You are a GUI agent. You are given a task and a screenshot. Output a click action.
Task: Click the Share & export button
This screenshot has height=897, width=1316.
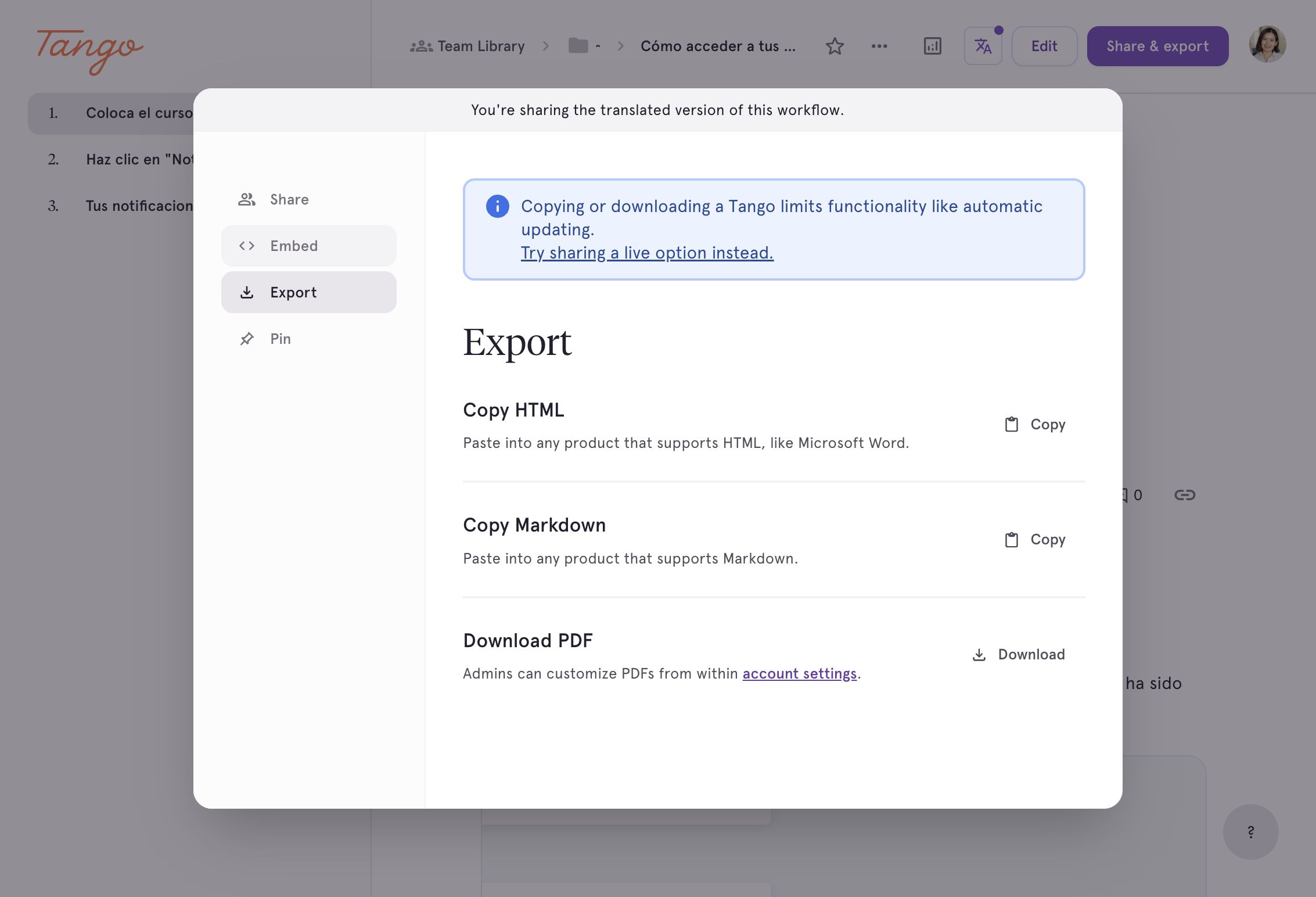coord(1157,46)
